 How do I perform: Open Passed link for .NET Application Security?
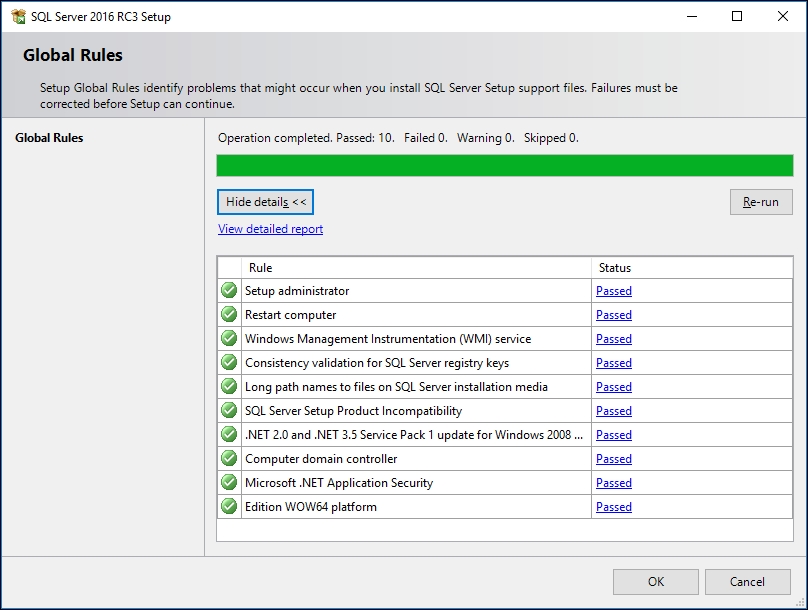pyautogui.click(x=614, y=483)
